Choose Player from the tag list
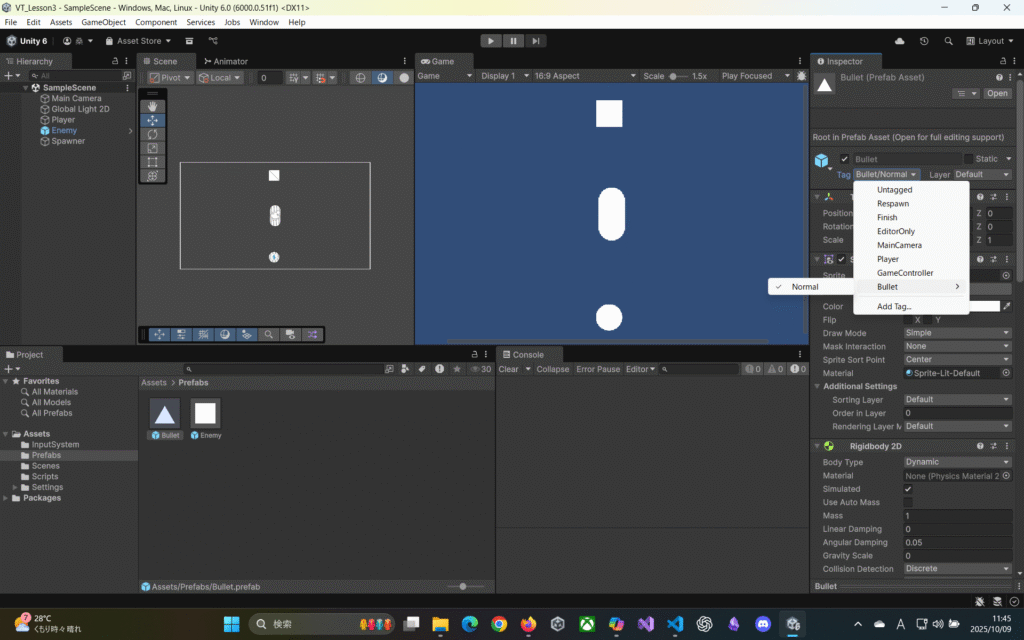The width and height of the screenshot is (1024, 640). [x=888, y=259]
